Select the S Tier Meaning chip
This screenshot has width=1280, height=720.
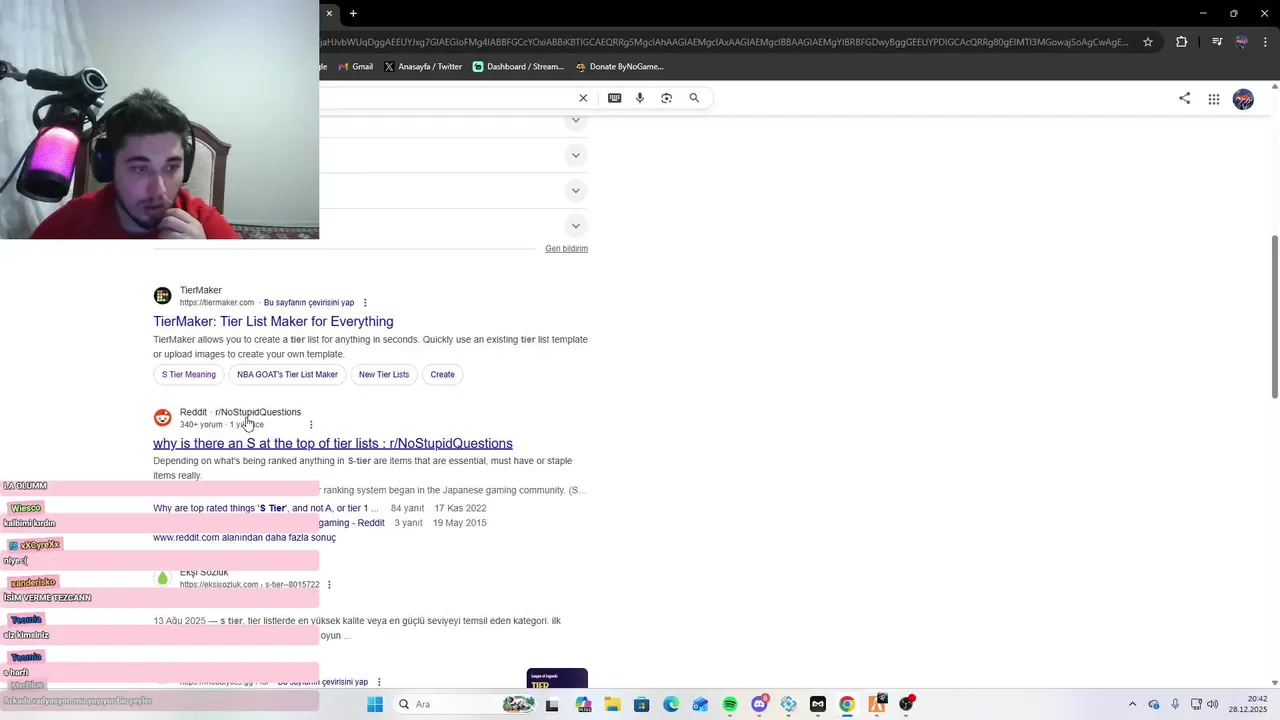(x=189, y=375)
